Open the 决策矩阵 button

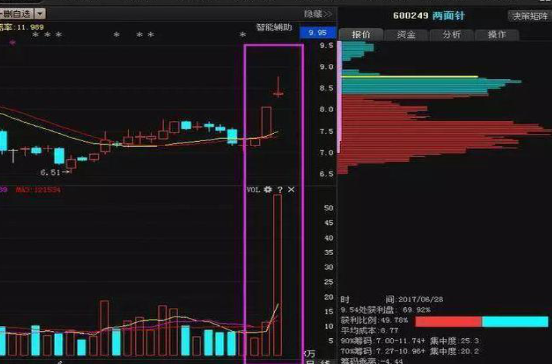529,16
